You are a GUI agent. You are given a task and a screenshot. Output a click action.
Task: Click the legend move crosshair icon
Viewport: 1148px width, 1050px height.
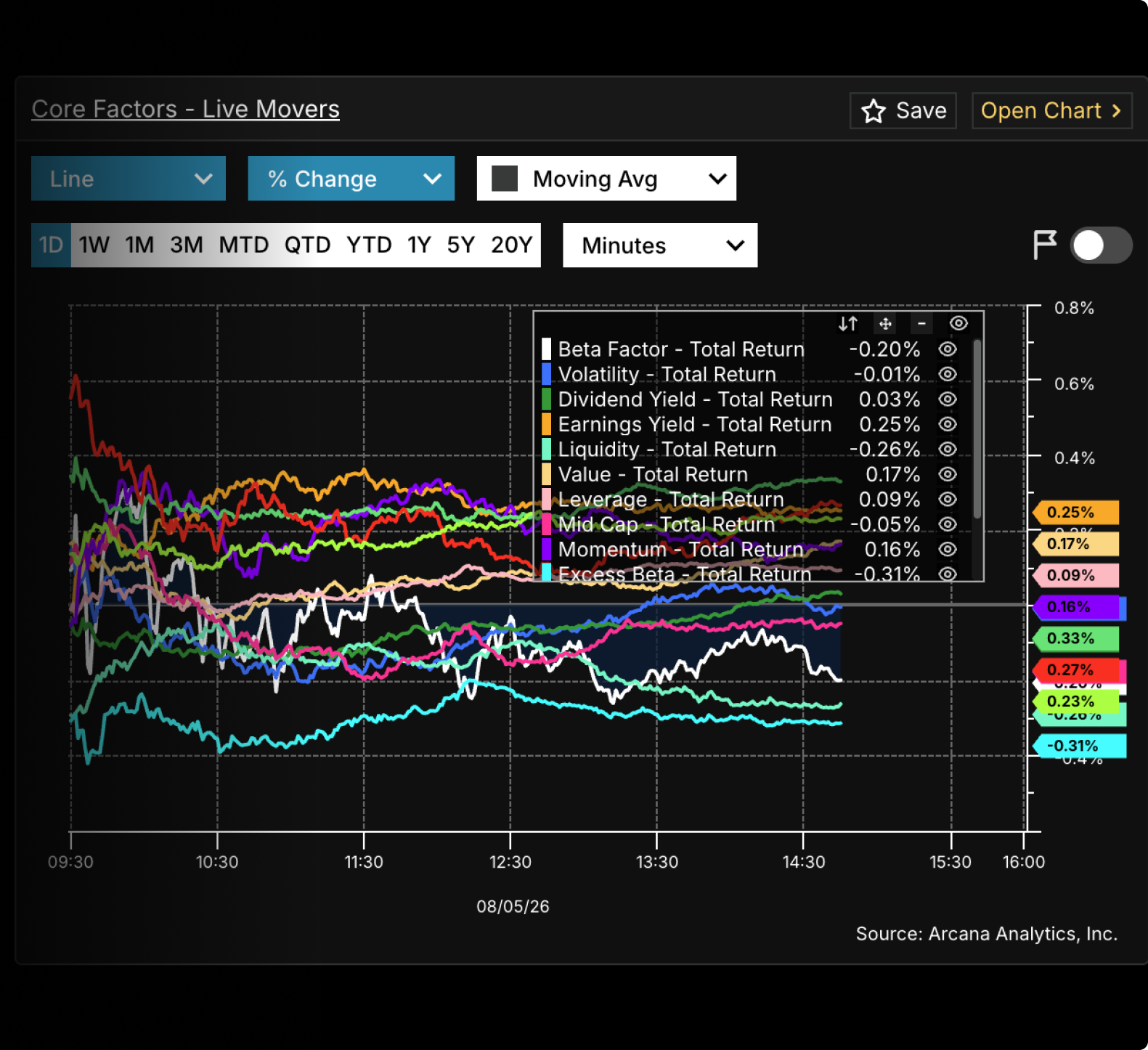[885, 324]
